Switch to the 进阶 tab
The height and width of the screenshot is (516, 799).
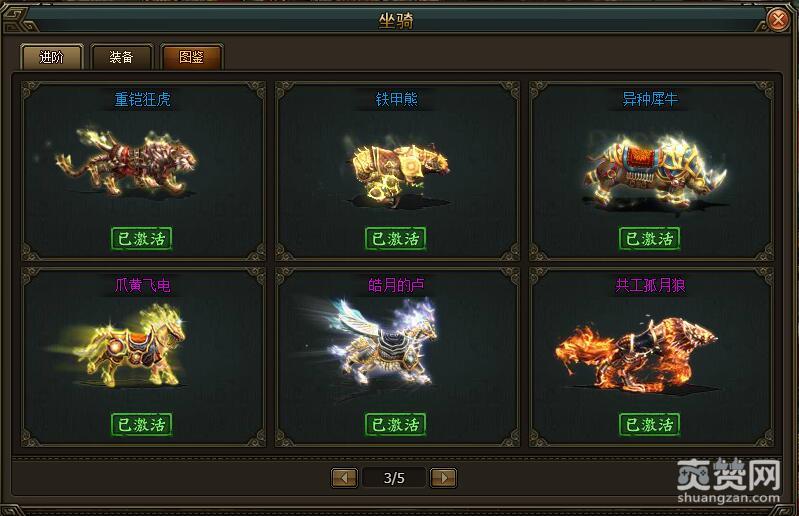pyautogui.click(x=51, y=57)
